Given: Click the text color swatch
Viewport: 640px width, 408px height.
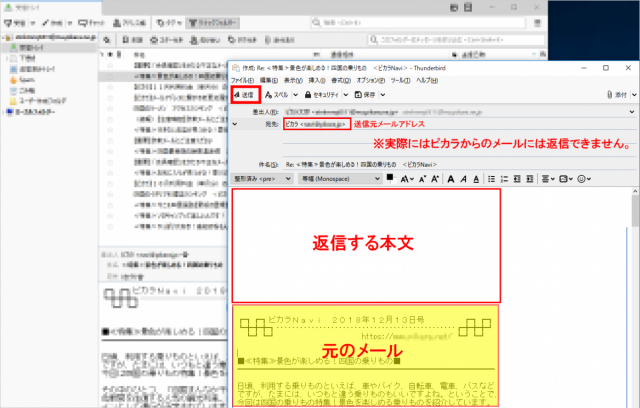Looking at the screenshot, I should 390,178.
